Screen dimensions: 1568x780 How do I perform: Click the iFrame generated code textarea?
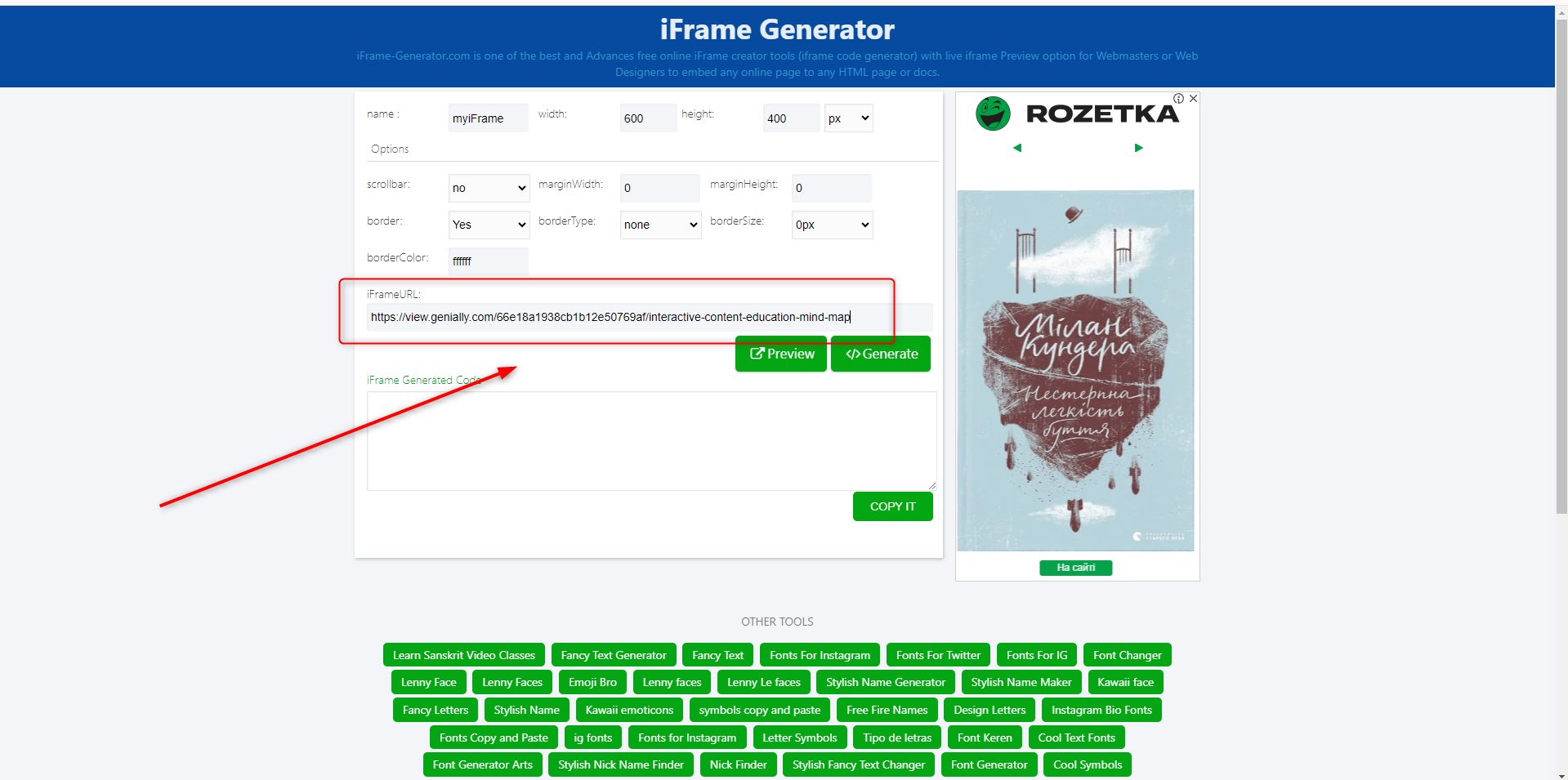coord(651,441)
